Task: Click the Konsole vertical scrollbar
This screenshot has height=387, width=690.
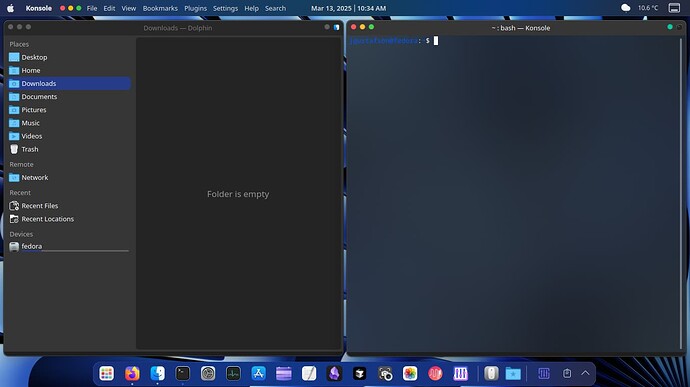Action: (682, 194)
